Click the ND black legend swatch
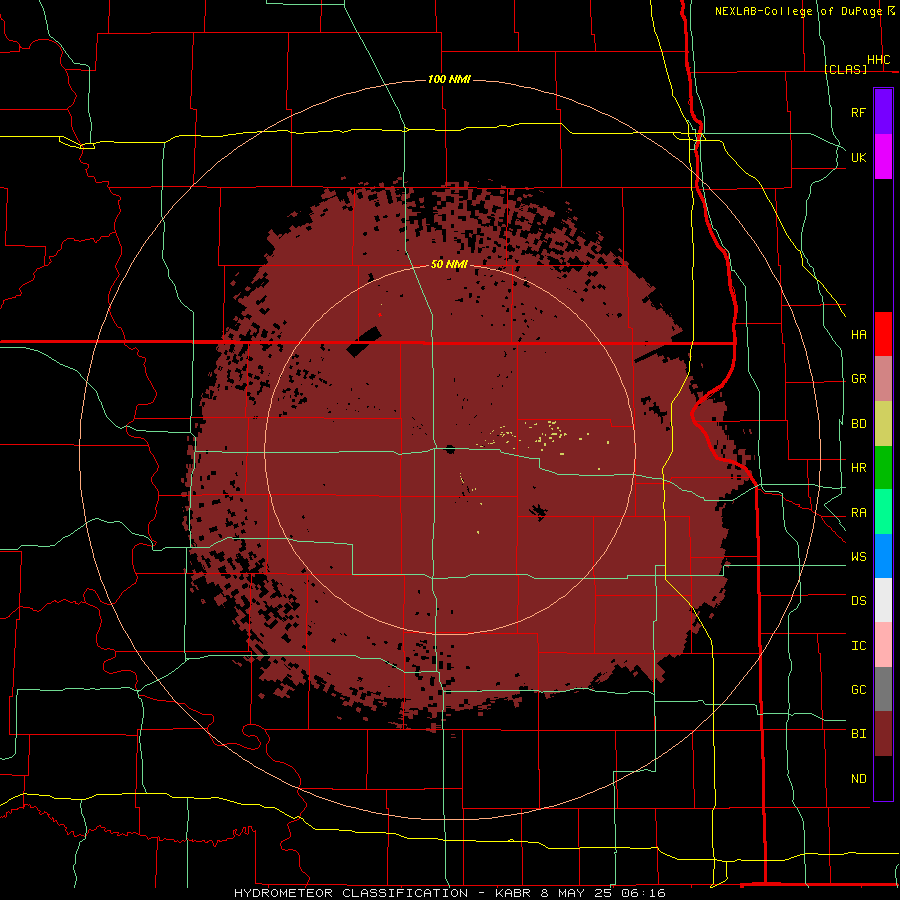 click(x=883, y=778)
